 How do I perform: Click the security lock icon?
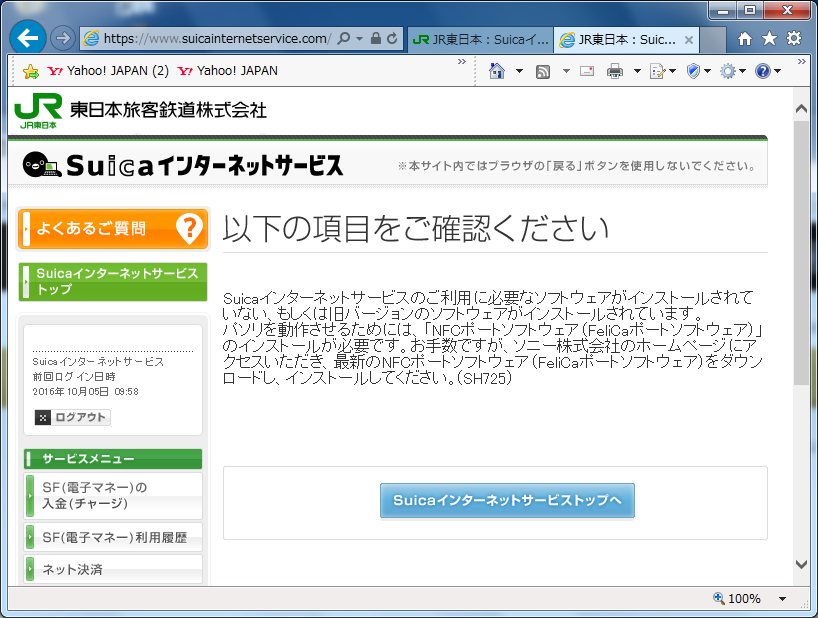coord(376,39)
